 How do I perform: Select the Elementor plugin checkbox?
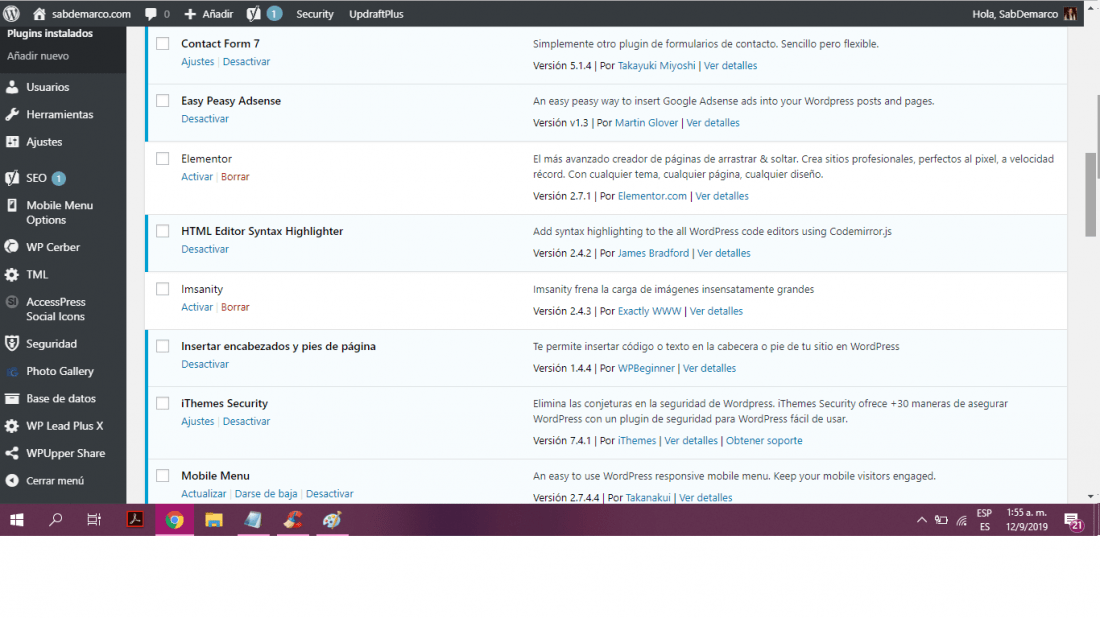(163, 159)
